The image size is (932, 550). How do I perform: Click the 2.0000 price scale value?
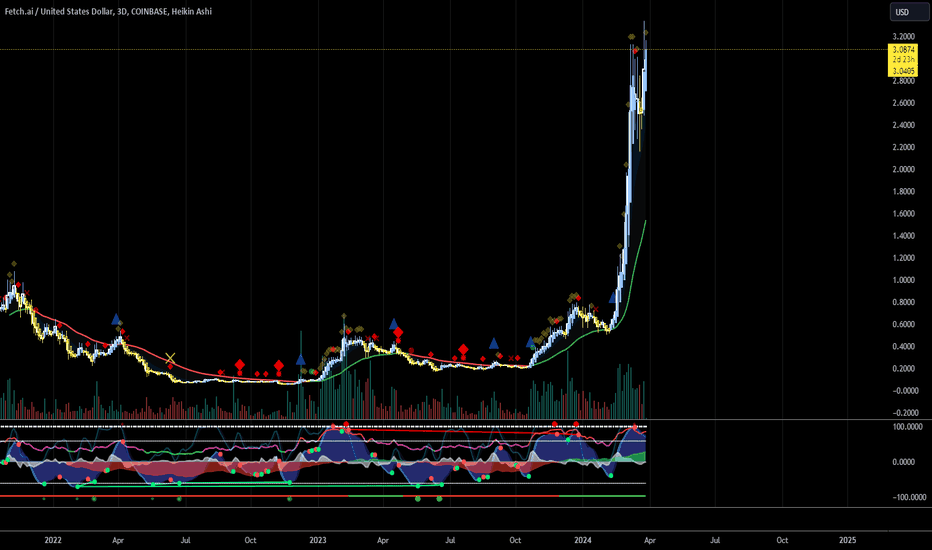coord(903,169)
